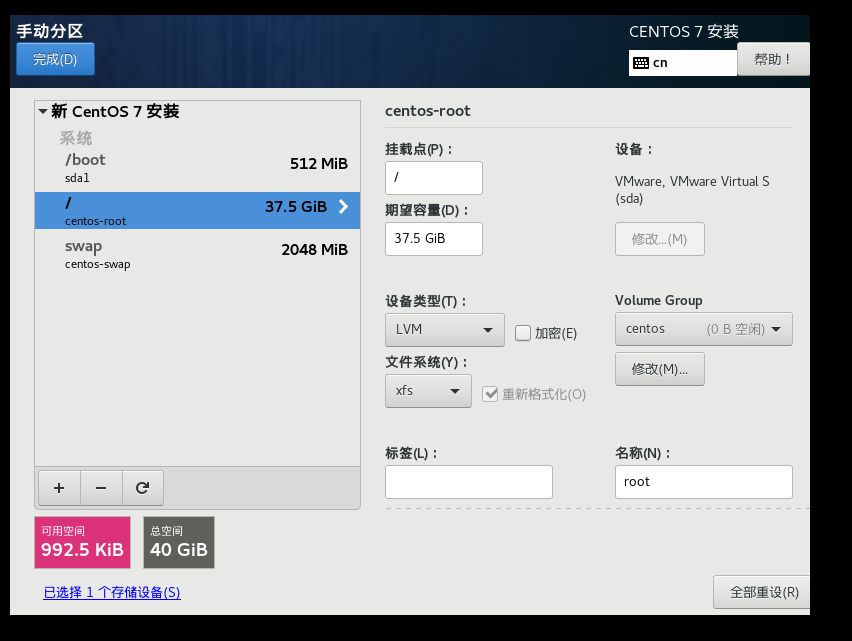The height and width of the screenshot is (641, 852).
Task: Open the 文件系统 xfs dropdown
Action: tap(428, 391)
